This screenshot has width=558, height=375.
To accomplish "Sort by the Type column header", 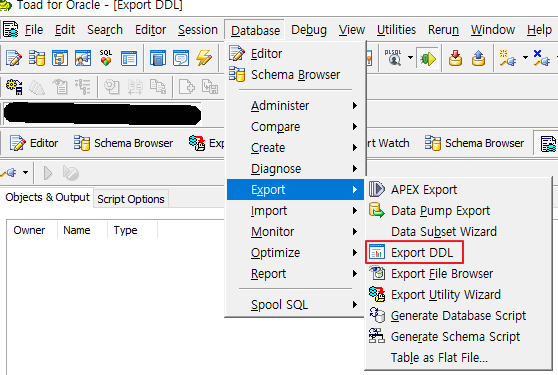I will pyautogui.click(x=132, y=230).
